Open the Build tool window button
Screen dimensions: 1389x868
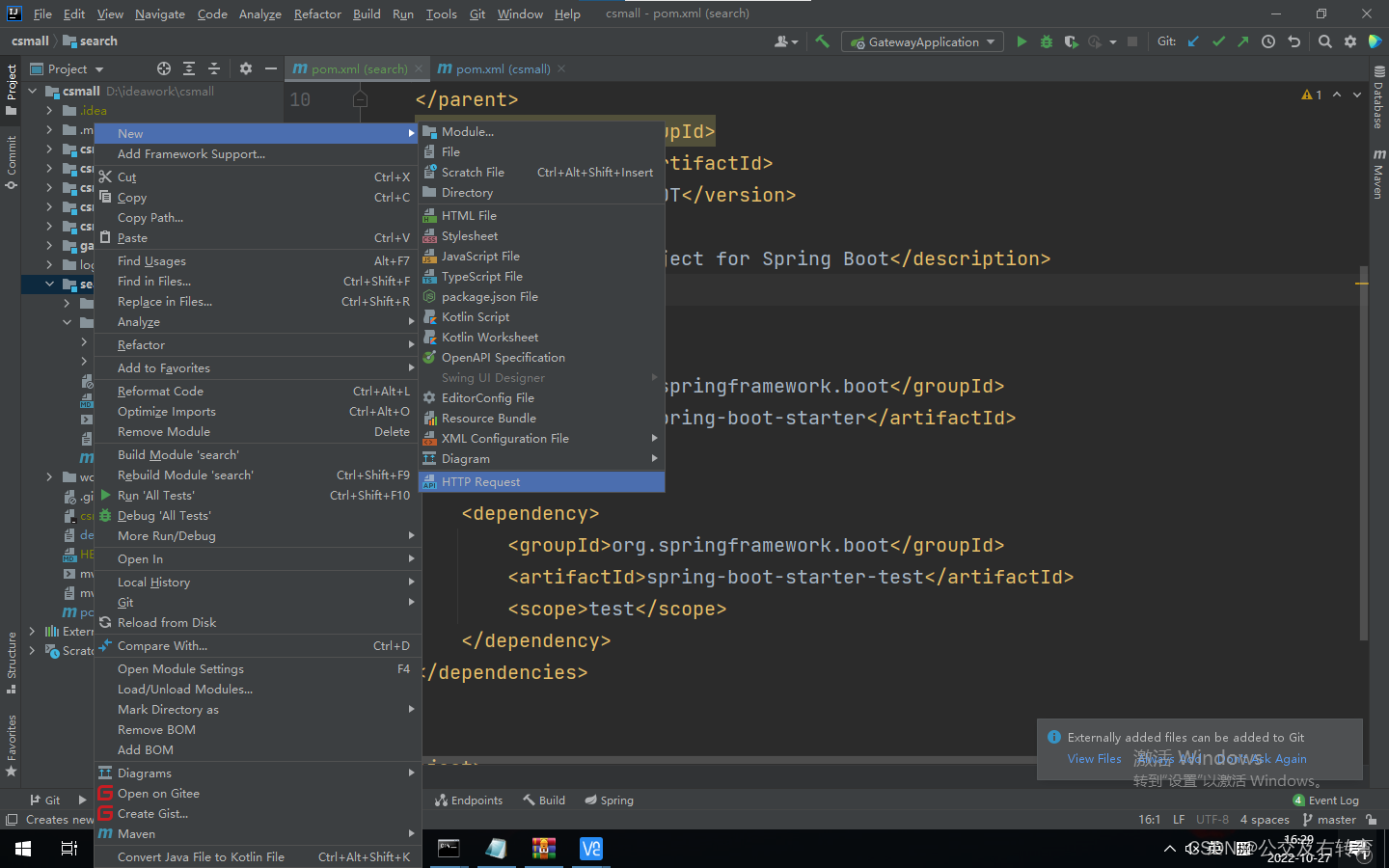tap(544, 800)
